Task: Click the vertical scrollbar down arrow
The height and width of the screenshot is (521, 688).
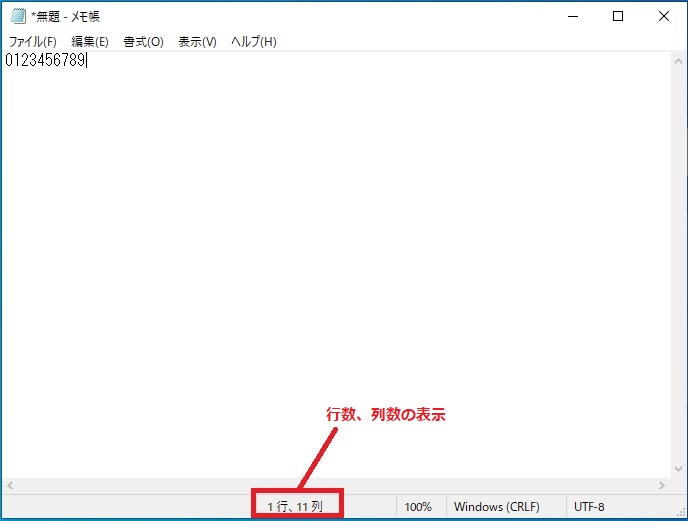Action: (678, 469)
